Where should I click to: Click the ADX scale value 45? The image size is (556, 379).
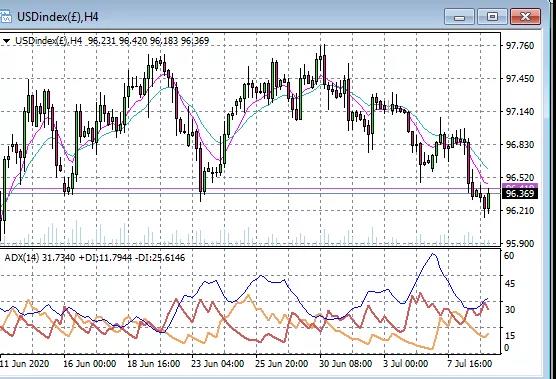(509, 284)
